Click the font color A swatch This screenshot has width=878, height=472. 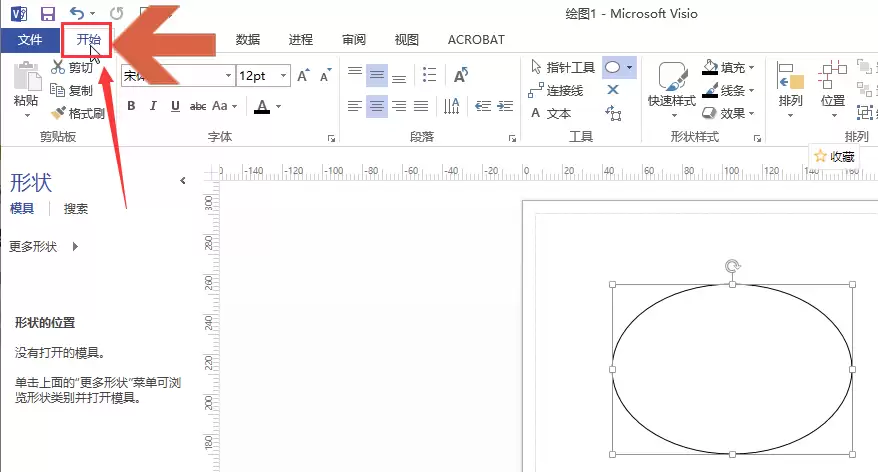tap(261, 106)
